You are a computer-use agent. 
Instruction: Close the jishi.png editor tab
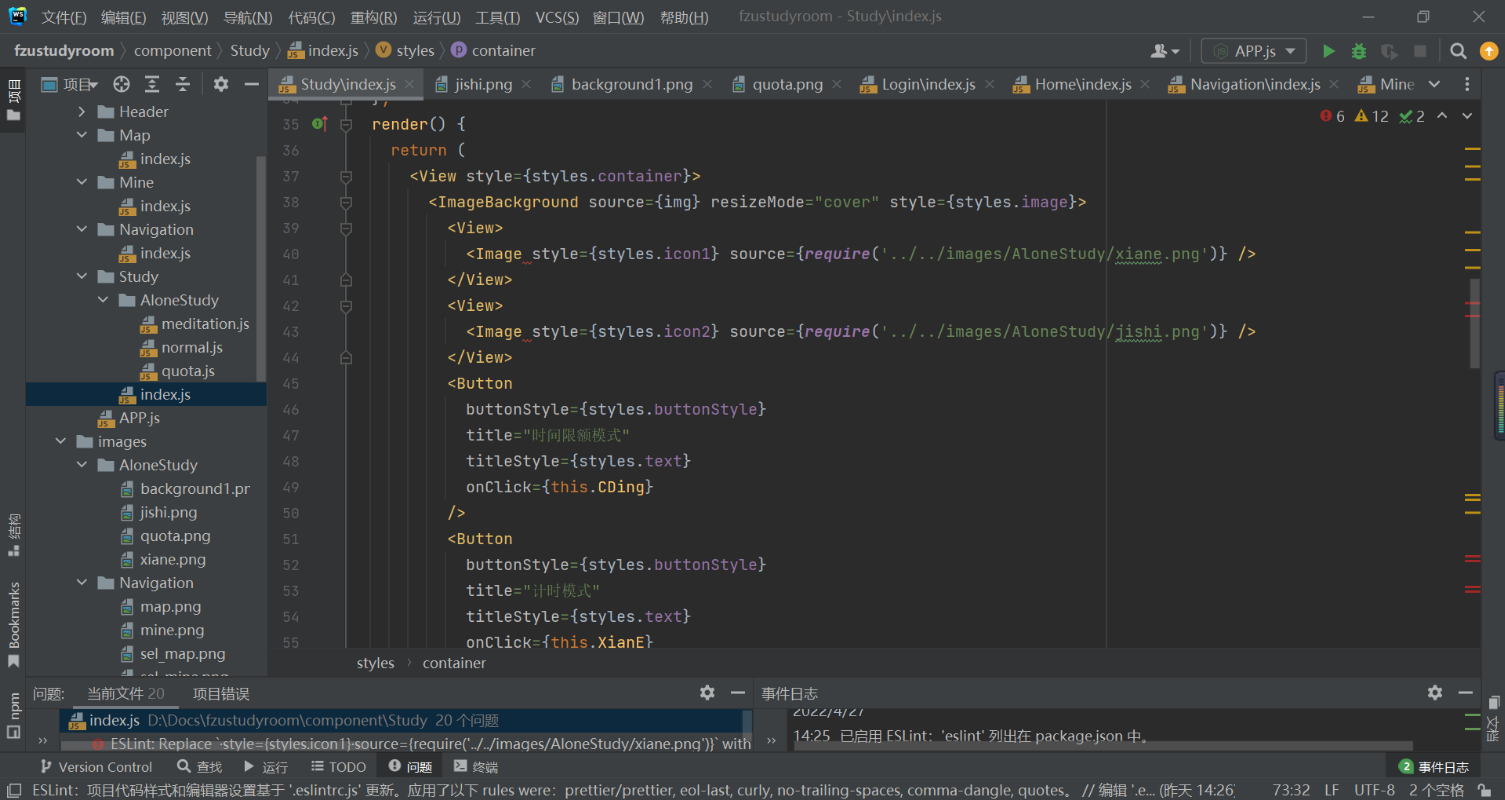526,85
